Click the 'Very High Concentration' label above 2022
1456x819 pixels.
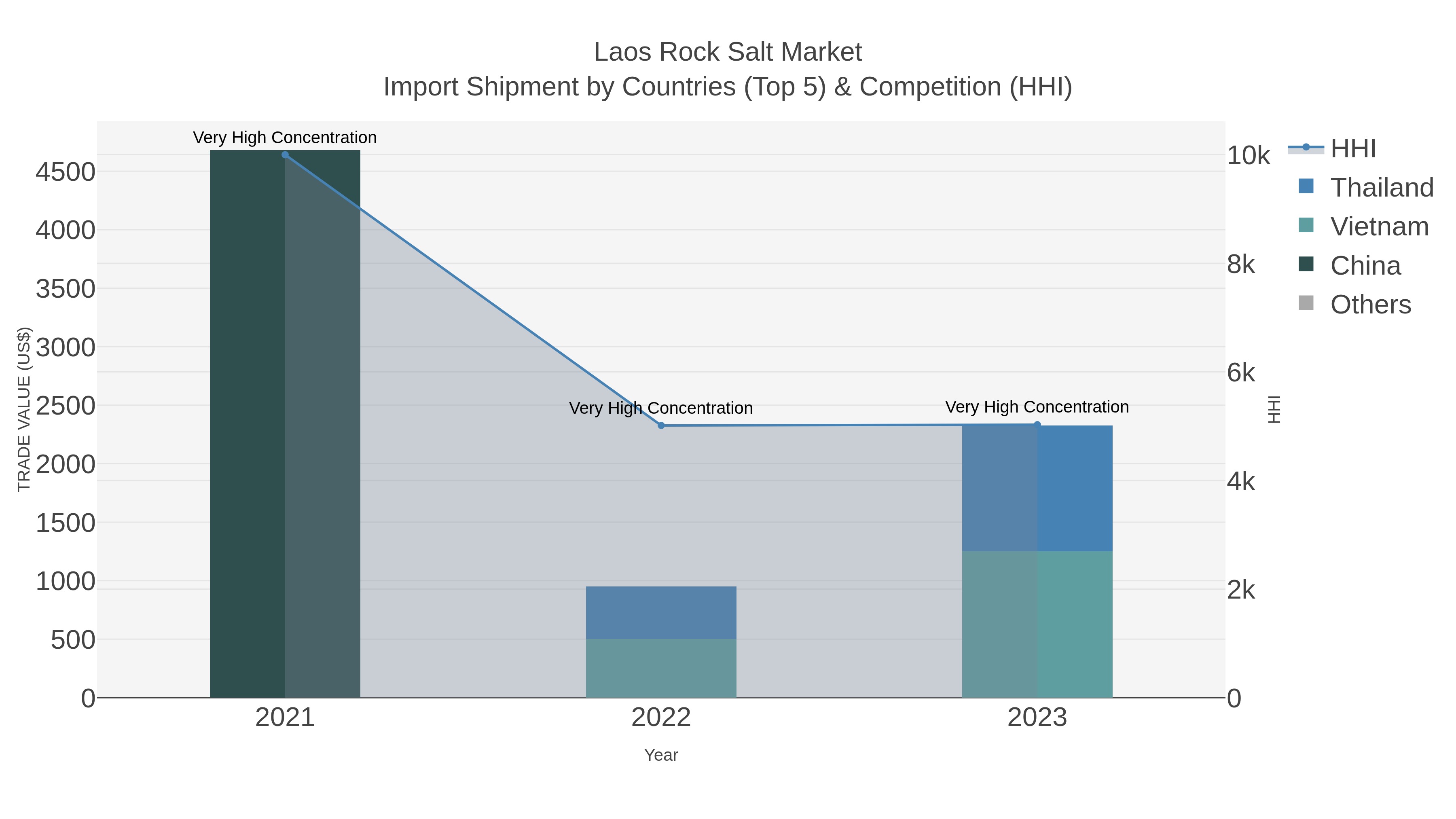[661, 408]
